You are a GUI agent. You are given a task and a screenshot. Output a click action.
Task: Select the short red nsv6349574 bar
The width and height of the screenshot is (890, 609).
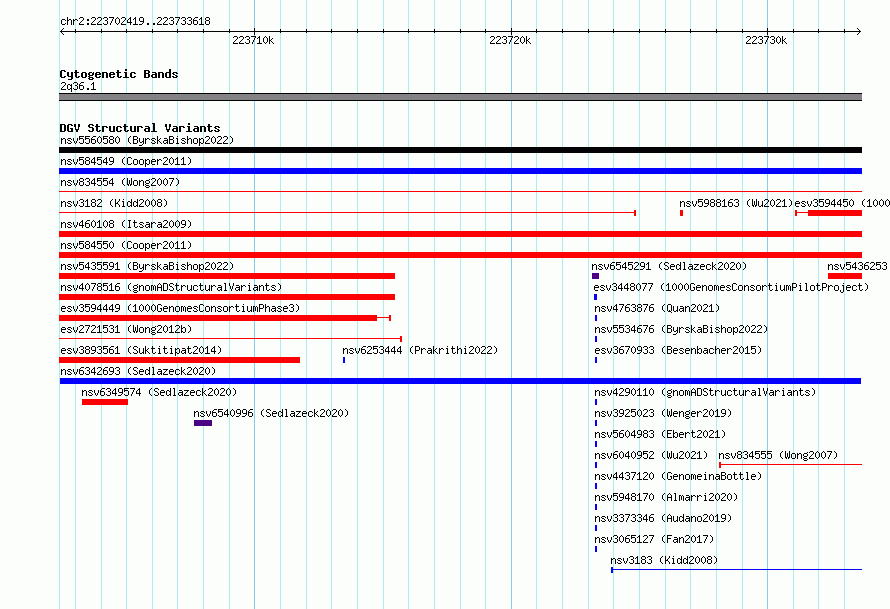105,402
